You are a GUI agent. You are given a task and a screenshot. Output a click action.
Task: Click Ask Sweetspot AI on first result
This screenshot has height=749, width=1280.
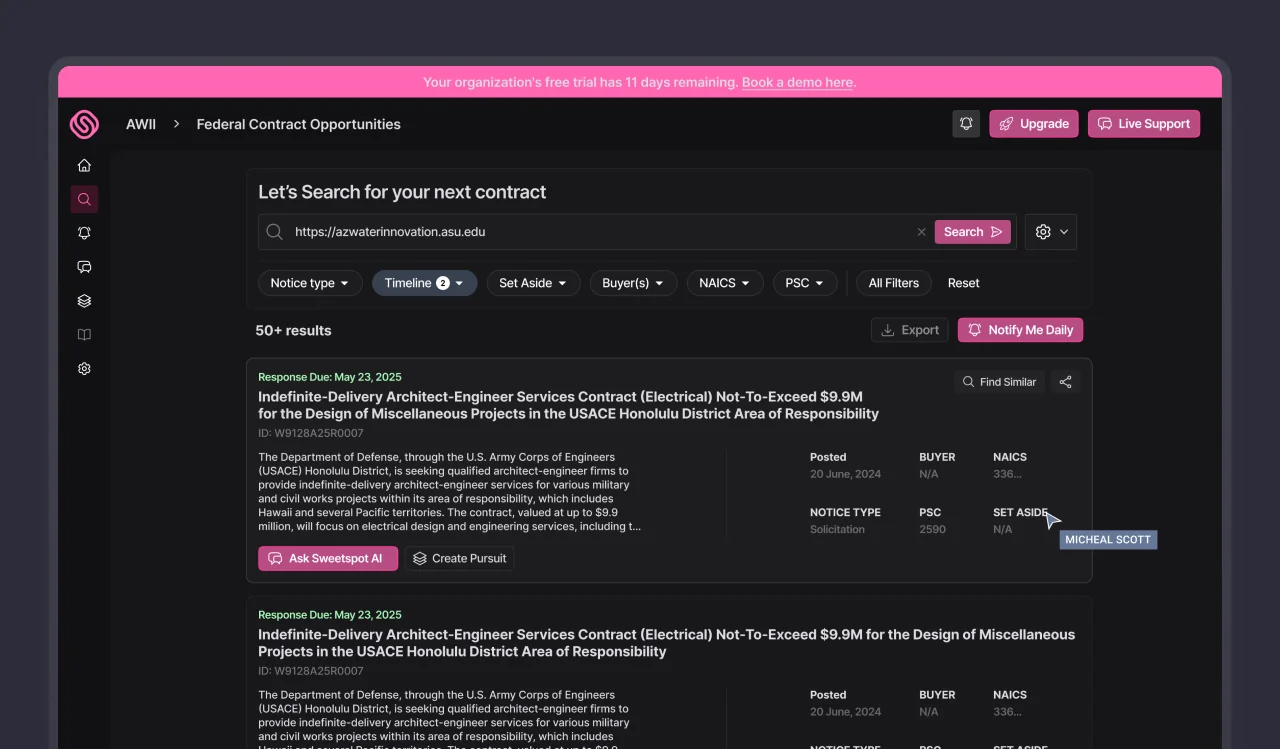pyautogui.click(x=328, y=559)
